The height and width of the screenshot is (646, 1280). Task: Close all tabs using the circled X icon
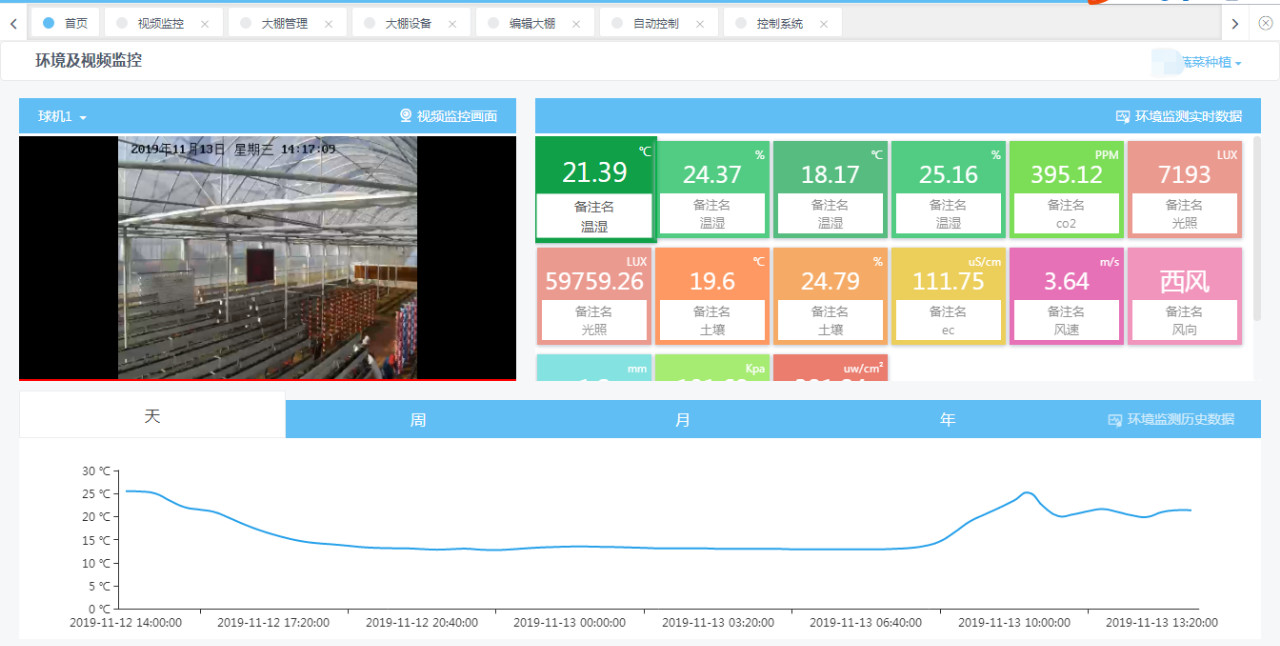[x=1265, y=23]
